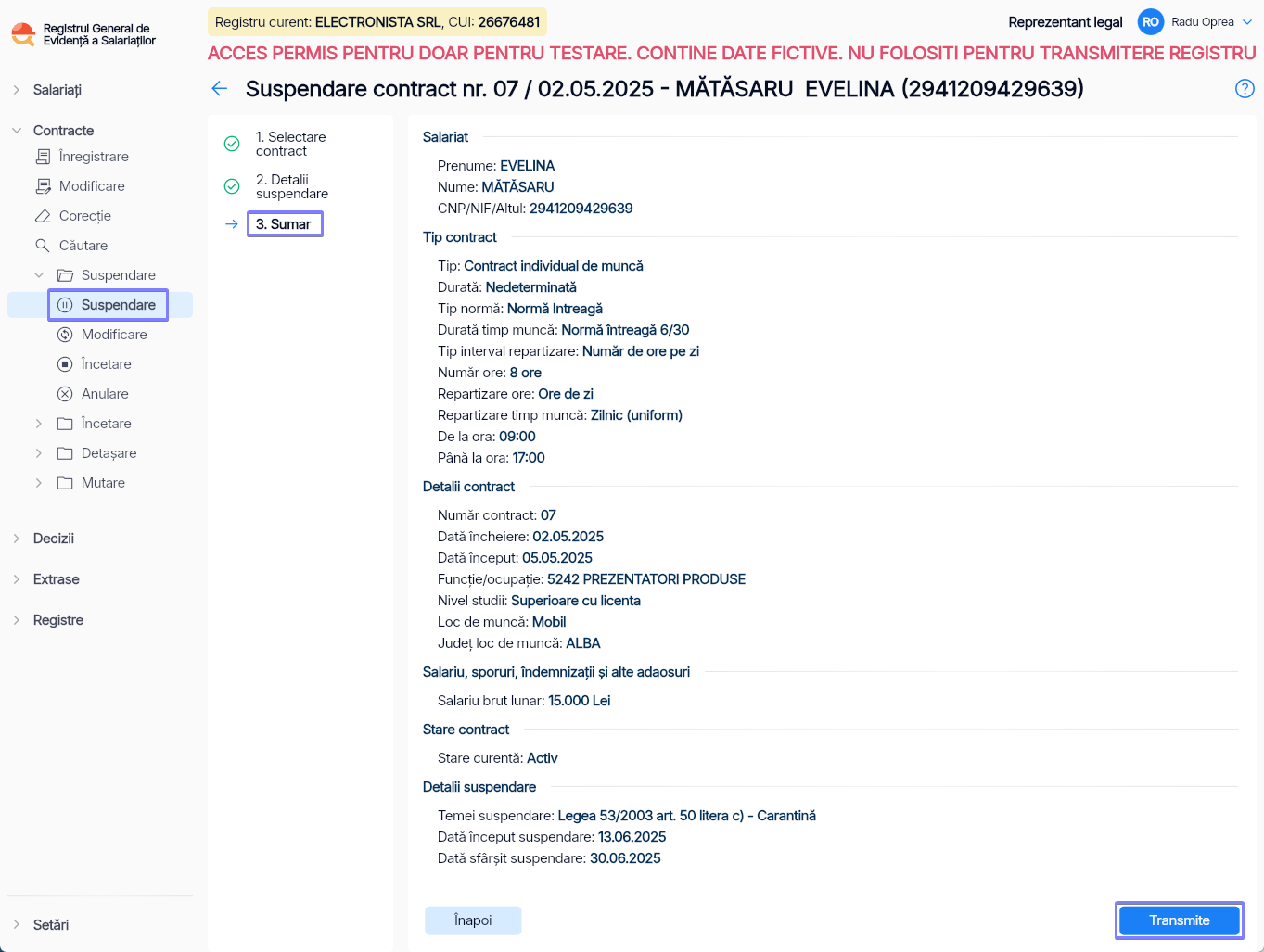This screenshot has width=1264, height=952.
Task: Click the stop icon of Încetare suspendare
Action: 65,364
